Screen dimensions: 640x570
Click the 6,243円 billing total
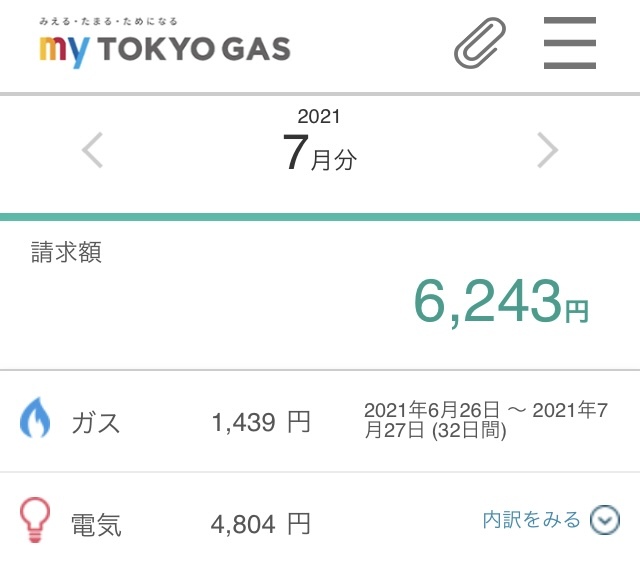(500, 302)
